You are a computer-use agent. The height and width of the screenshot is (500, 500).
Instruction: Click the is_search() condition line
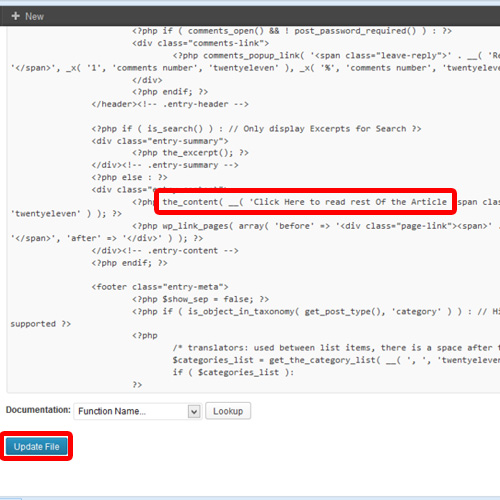tap(256, 129)
